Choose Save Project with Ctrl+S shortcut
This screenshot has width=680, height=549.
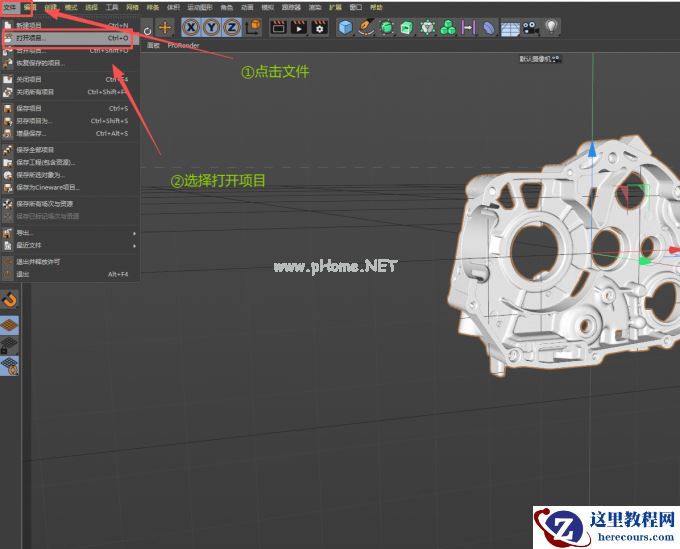click(69, 108)
